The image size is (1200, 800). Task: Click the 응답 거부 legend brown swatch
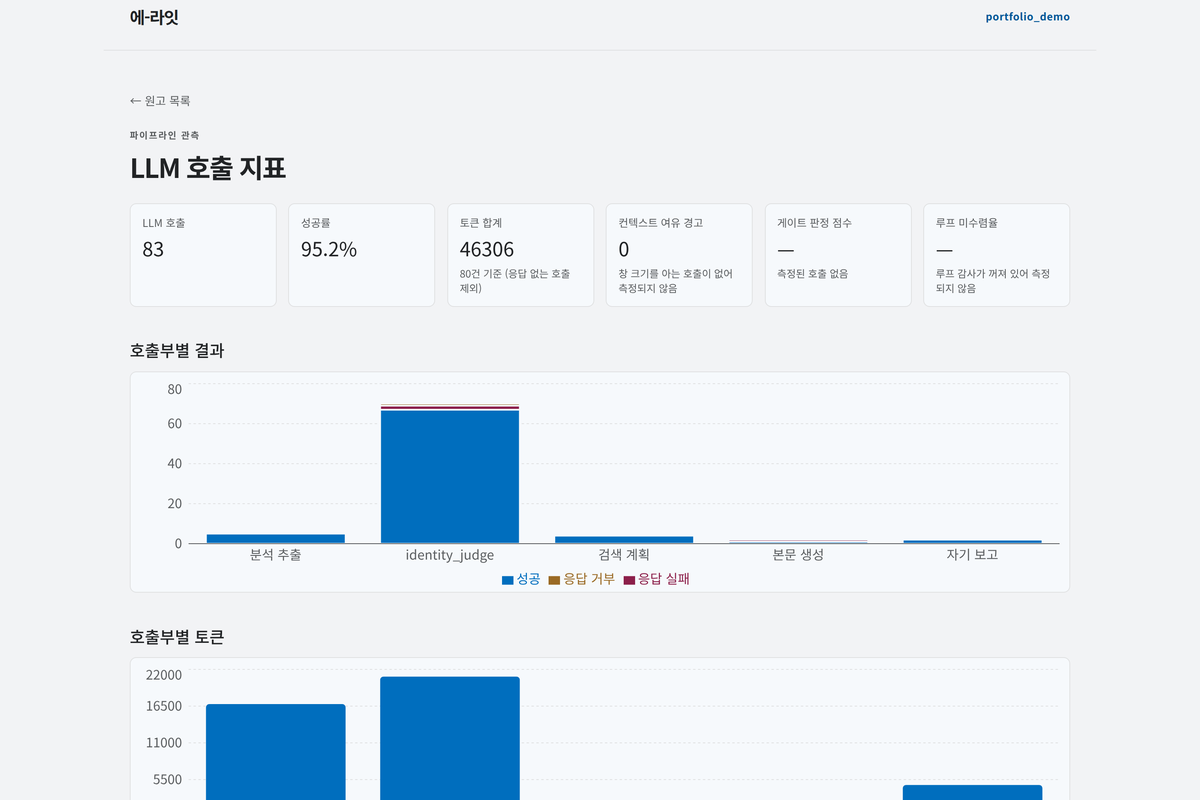[x=554, y=580]
